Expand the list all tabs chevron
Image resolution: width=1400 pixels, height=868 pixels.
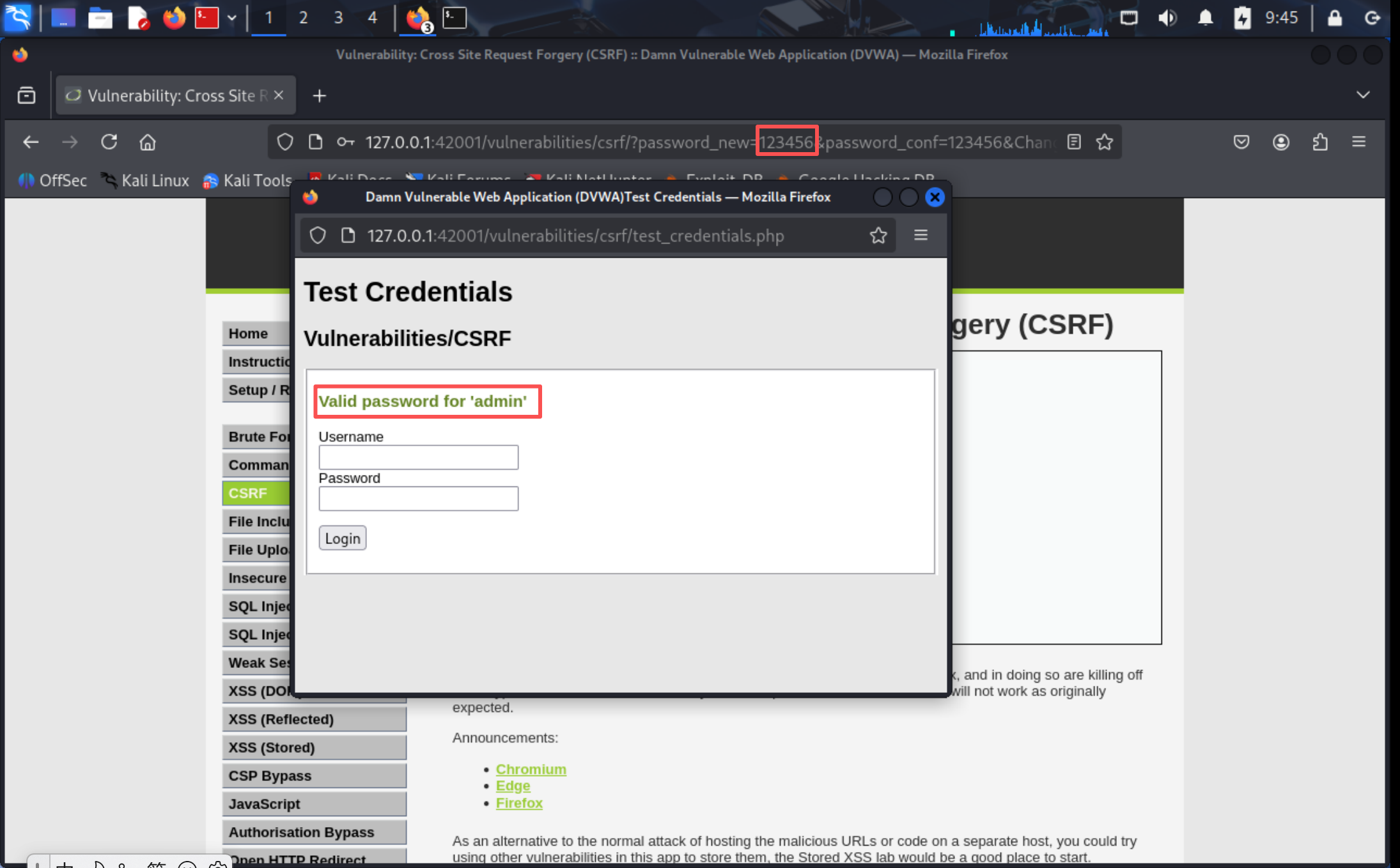click(1363, 95)
